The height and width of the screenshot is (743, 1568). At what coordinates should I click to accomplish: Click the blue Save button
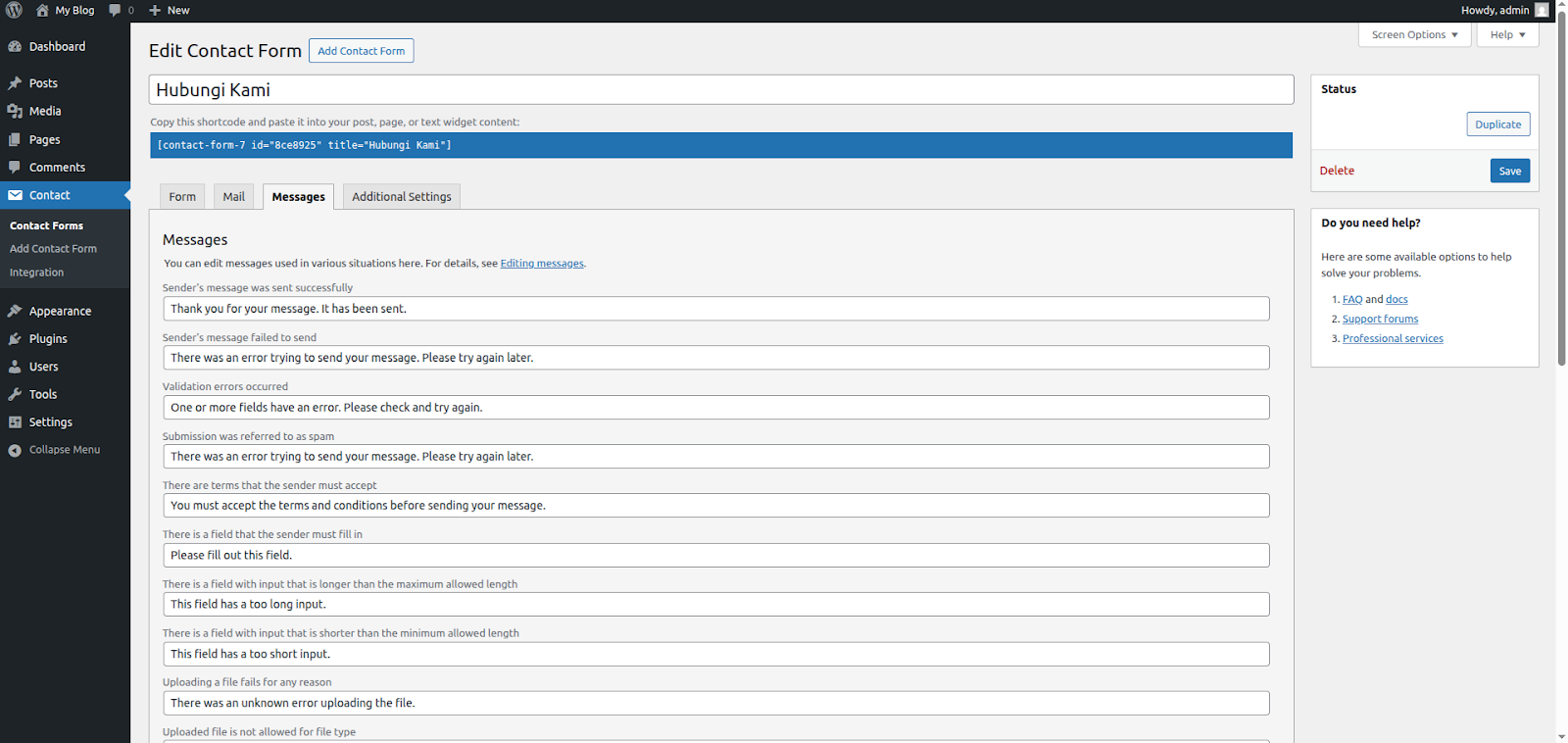click(1509, 172)
